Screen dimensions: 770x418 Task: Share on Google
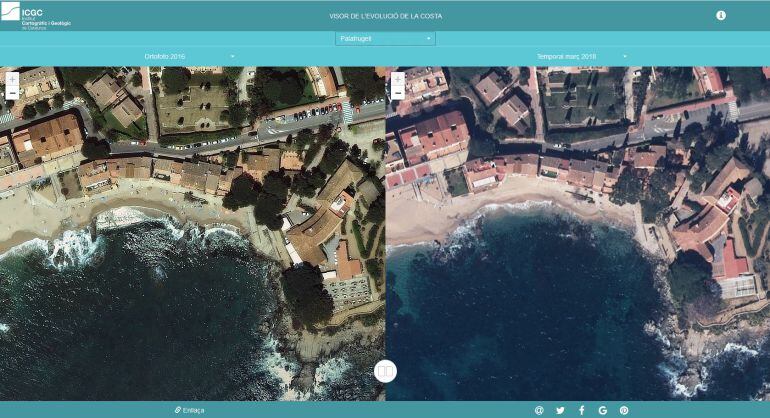[x=602, y=410]
